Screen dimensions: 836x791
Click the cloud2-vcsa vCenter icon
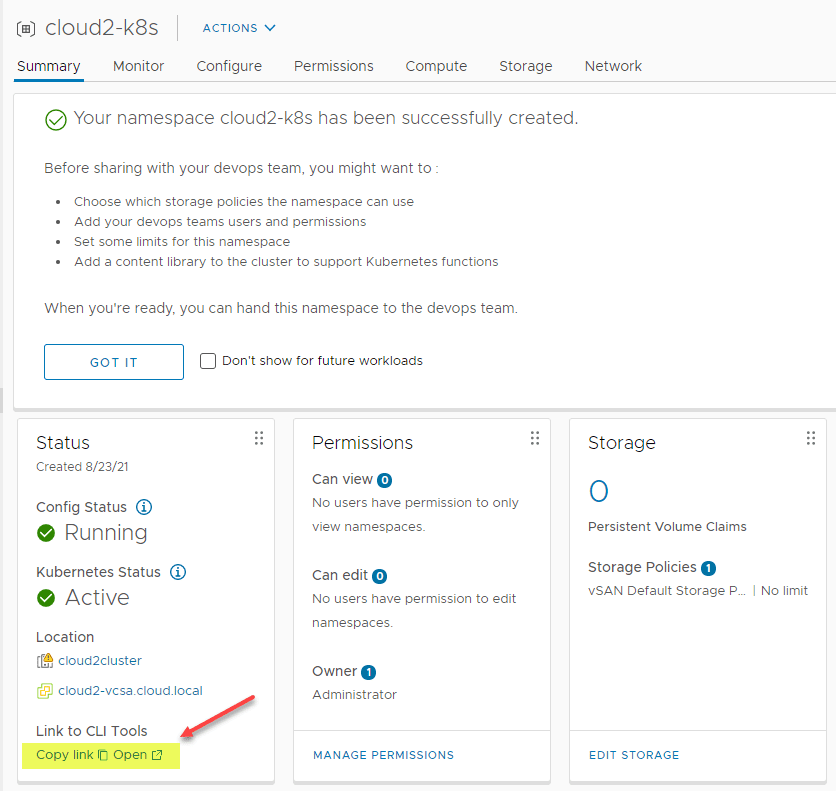coord(45,691)
